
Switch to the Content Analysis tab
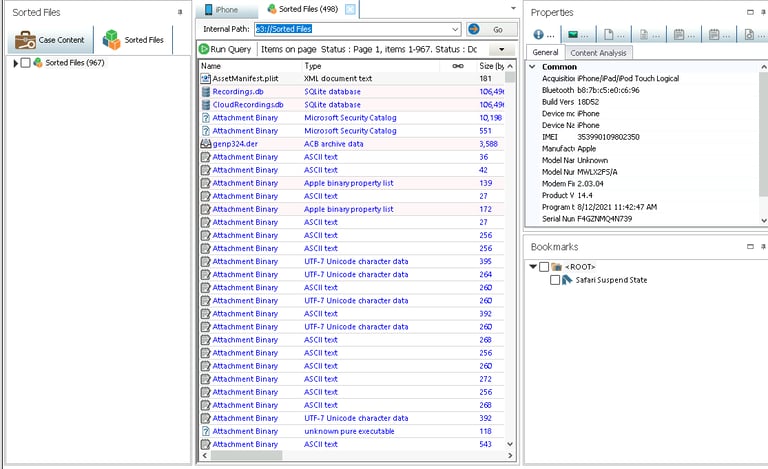pyautogui.click(x=598, y=53)
